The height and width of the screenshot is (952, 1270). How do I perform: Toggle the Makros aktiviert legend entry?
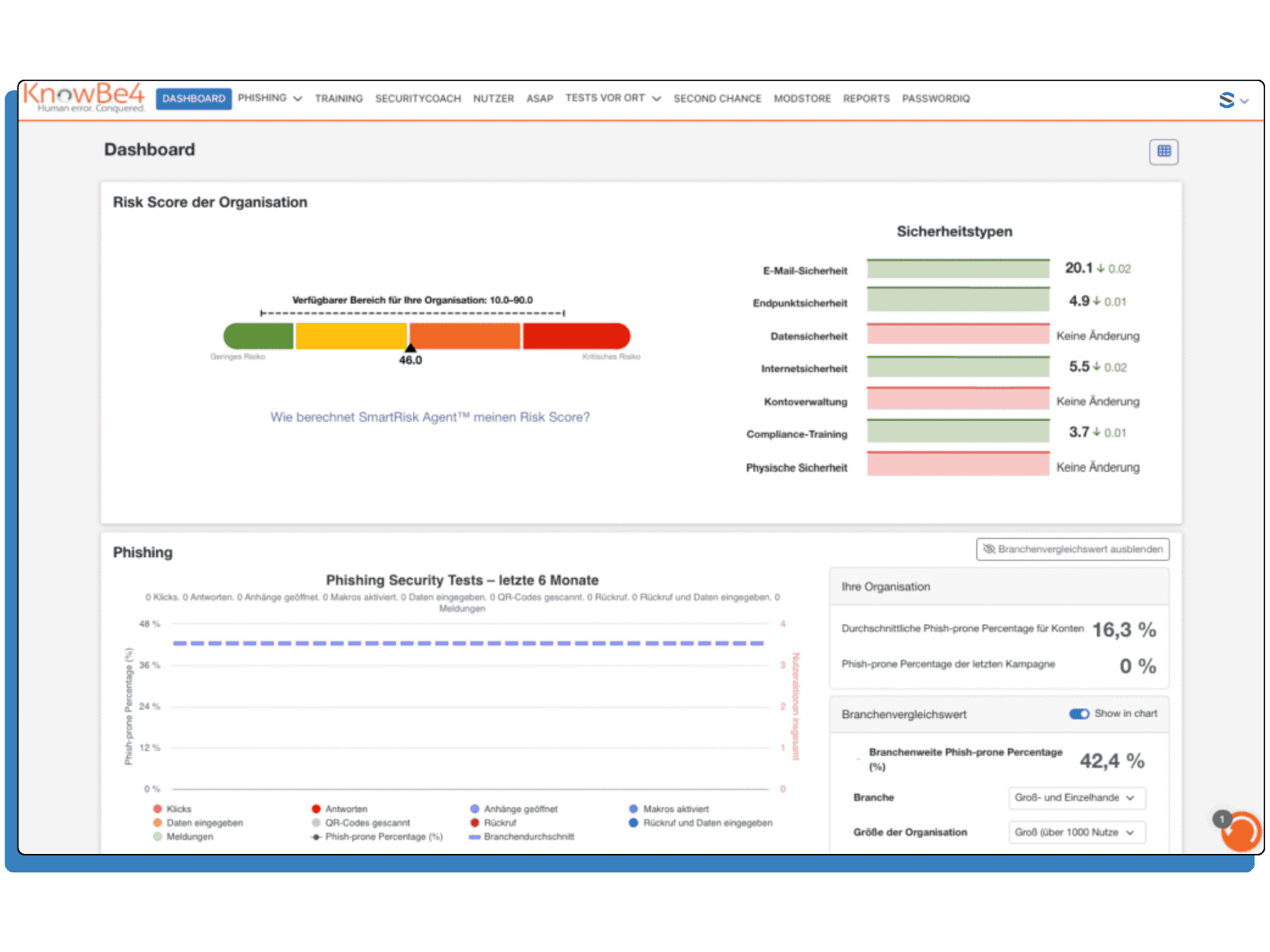pos(669,809)
